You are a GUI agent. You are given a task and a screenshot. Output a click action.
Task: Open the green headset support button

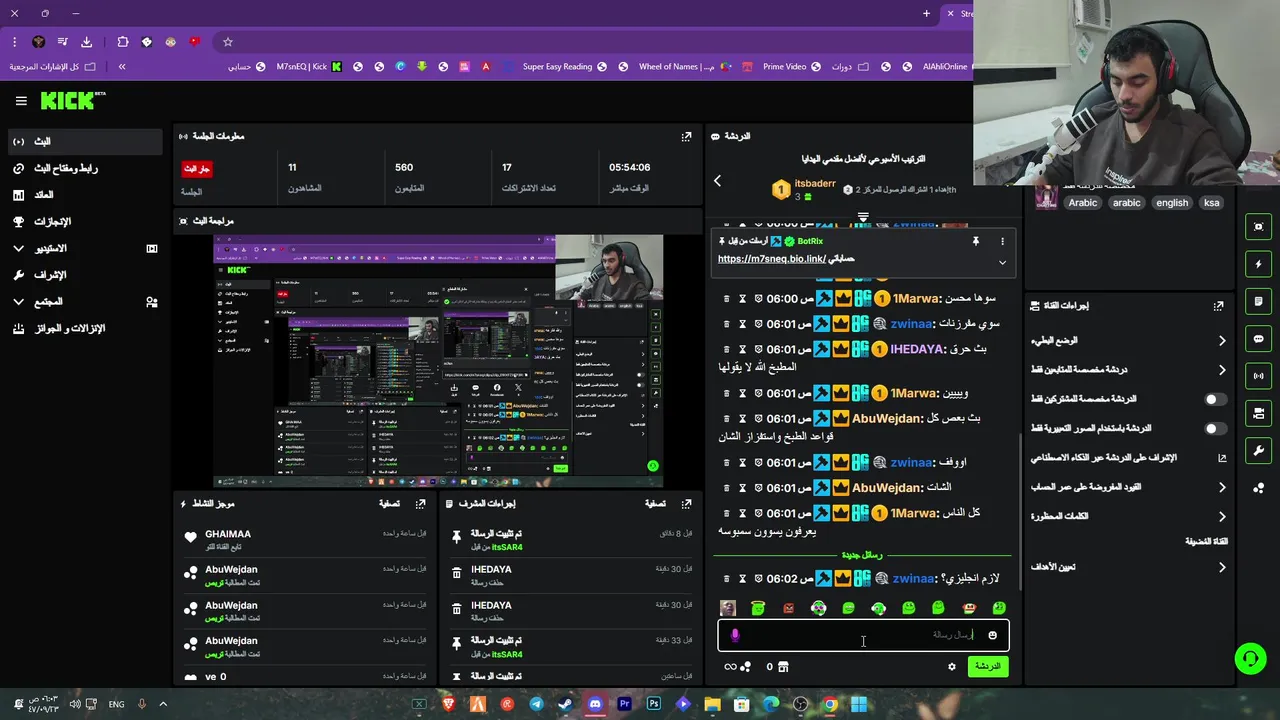point(1250,658)
